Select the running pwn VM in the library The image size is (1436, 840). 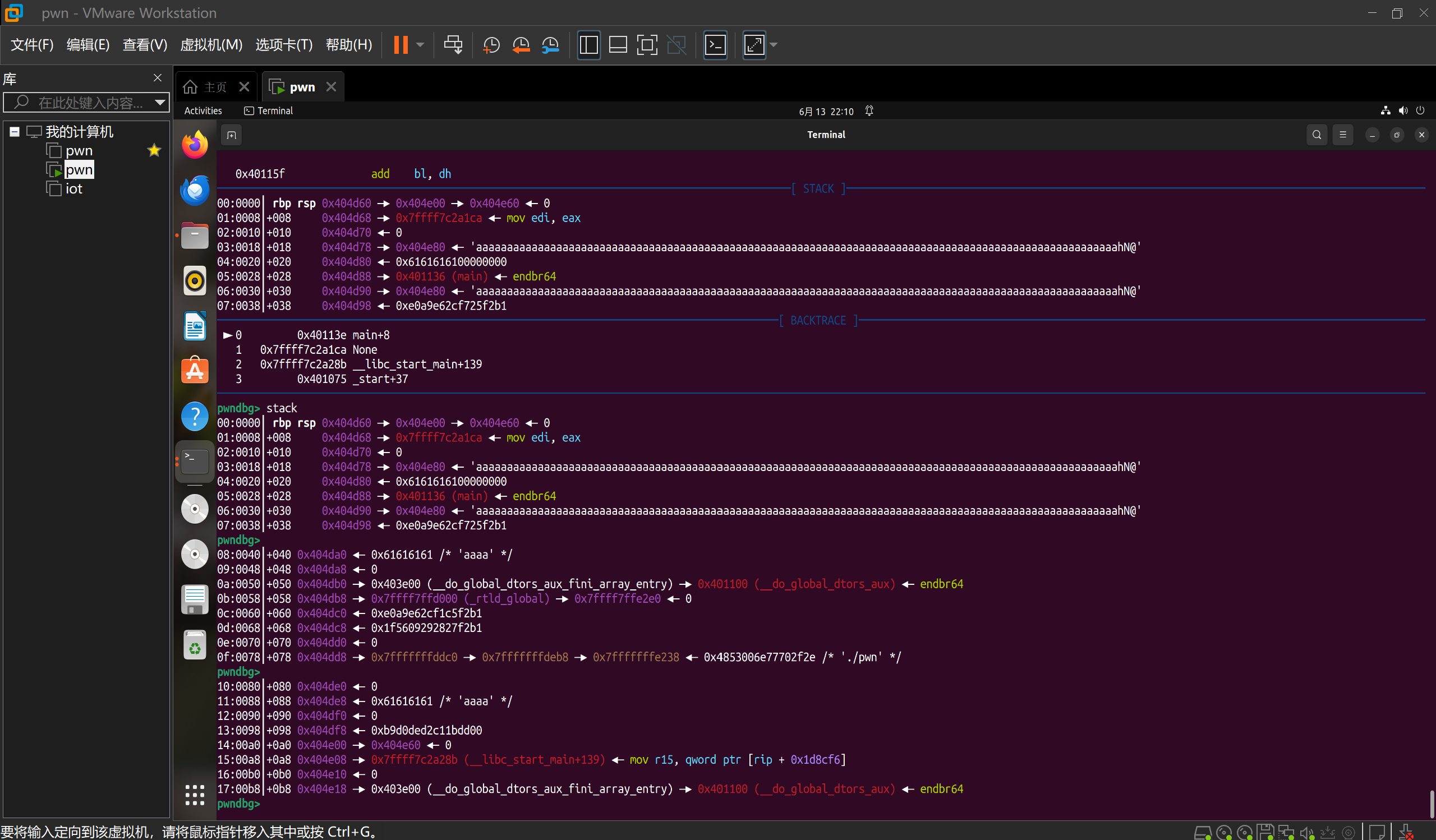click(x=79, y=170)
